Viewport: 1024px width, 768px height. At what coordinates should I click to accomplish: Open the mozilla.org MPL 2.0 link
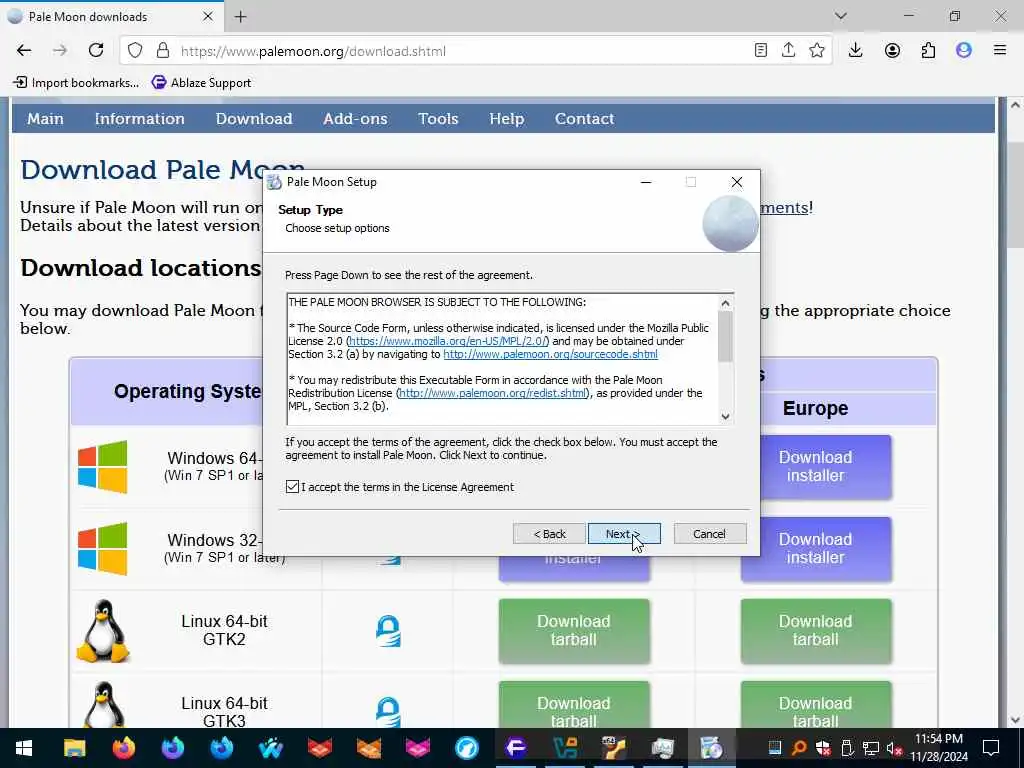(449, 341)
